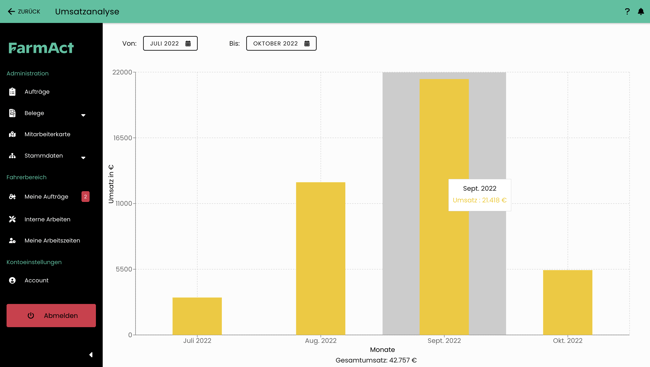650x367 pixels.
Task: Click the Umsatzanalyse page title
Action: point(87,12)
